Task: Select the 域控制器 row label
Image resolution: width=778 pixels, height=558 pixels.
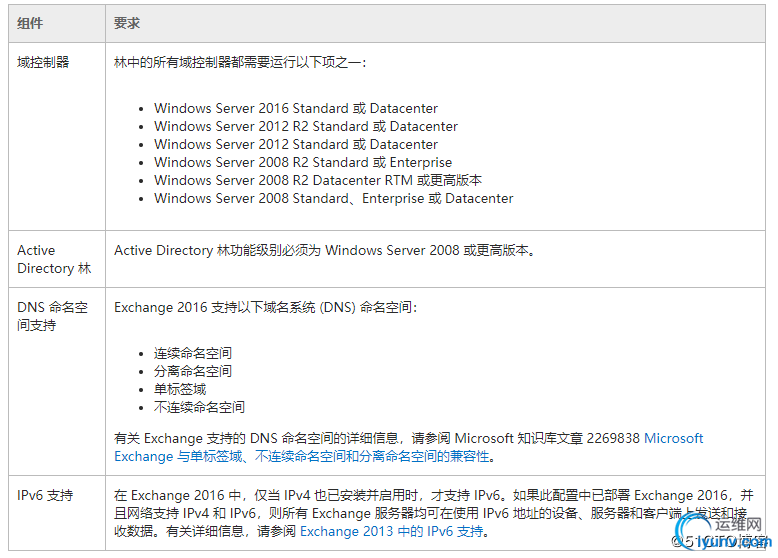Action: pyautogui.click(x=43, y=62)
